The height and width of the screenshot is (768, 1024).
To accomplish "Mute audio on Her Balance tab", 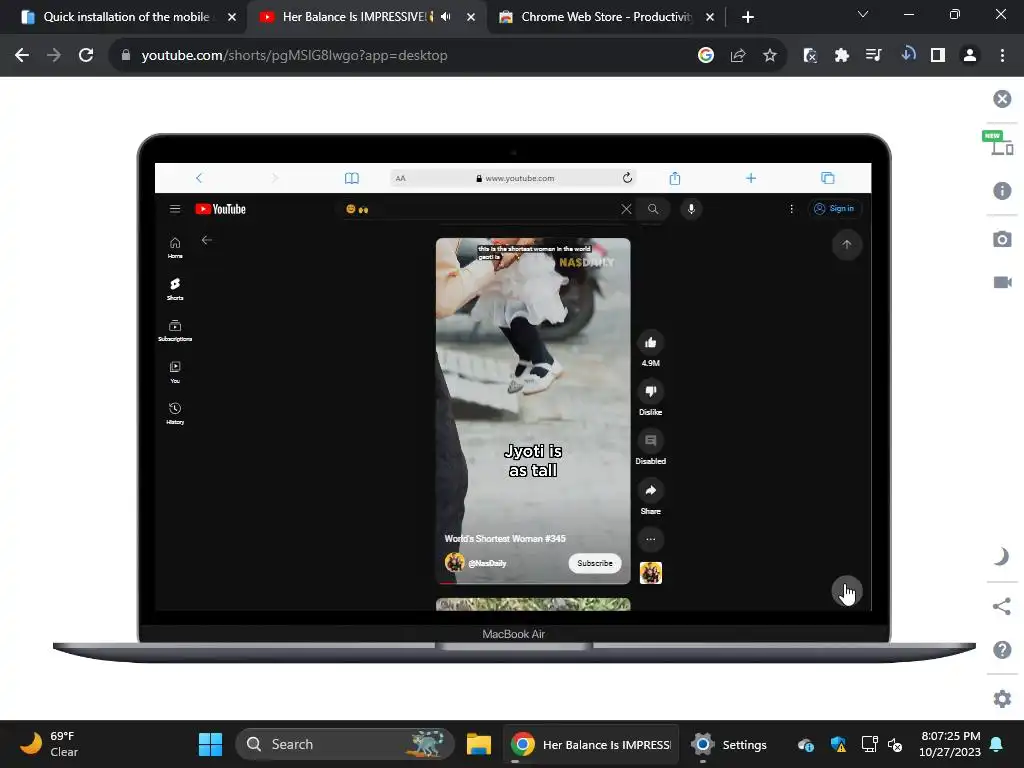I will (446, 17).
